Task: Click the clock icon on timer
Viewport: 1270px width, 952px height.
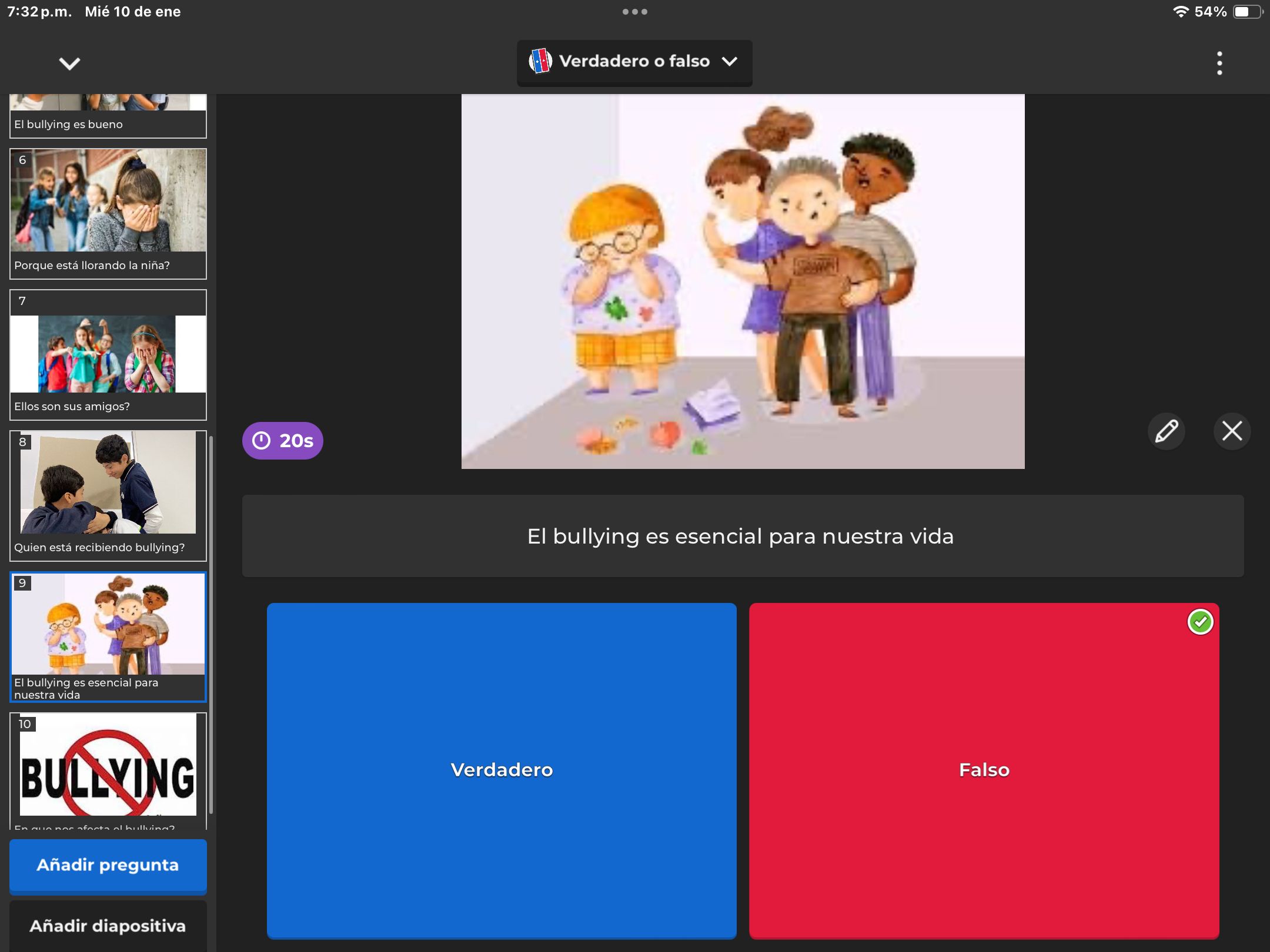Action: click(x=262, y=441)
